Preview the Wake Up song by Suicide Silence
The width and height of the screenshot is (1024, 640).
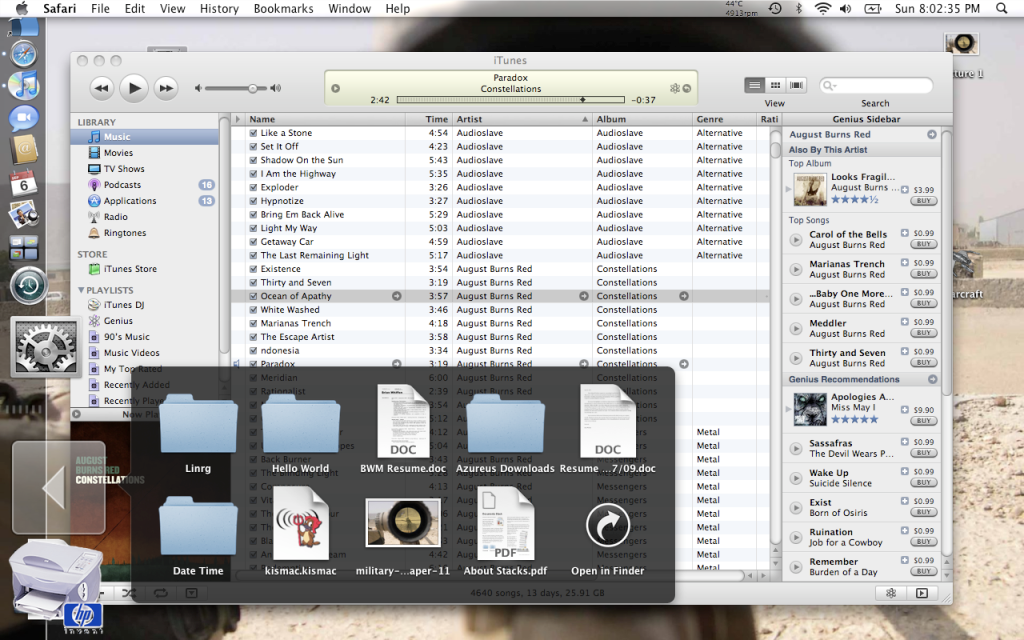coord(796,478)
